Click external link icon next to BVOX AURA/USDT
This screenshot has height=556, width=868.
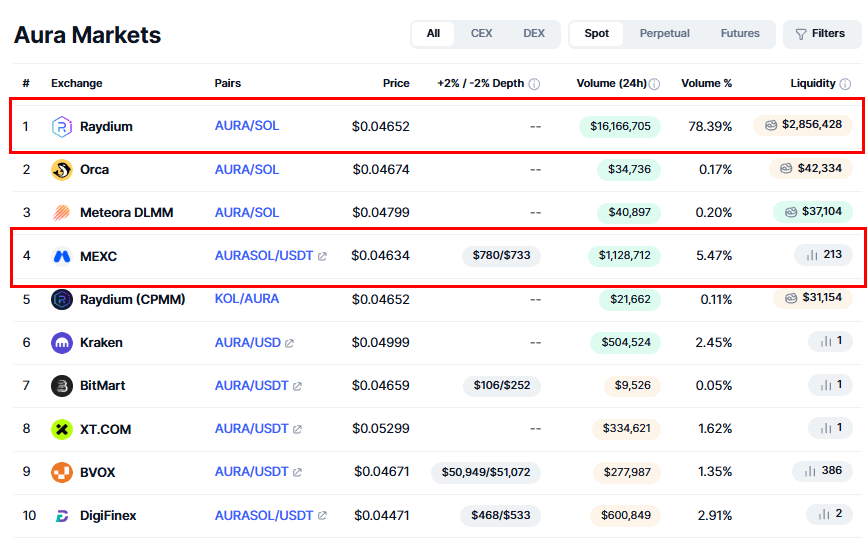297,472
